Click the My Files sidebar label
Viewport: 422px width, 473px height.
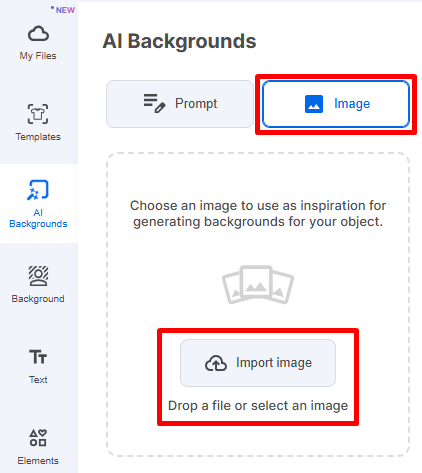38,56
